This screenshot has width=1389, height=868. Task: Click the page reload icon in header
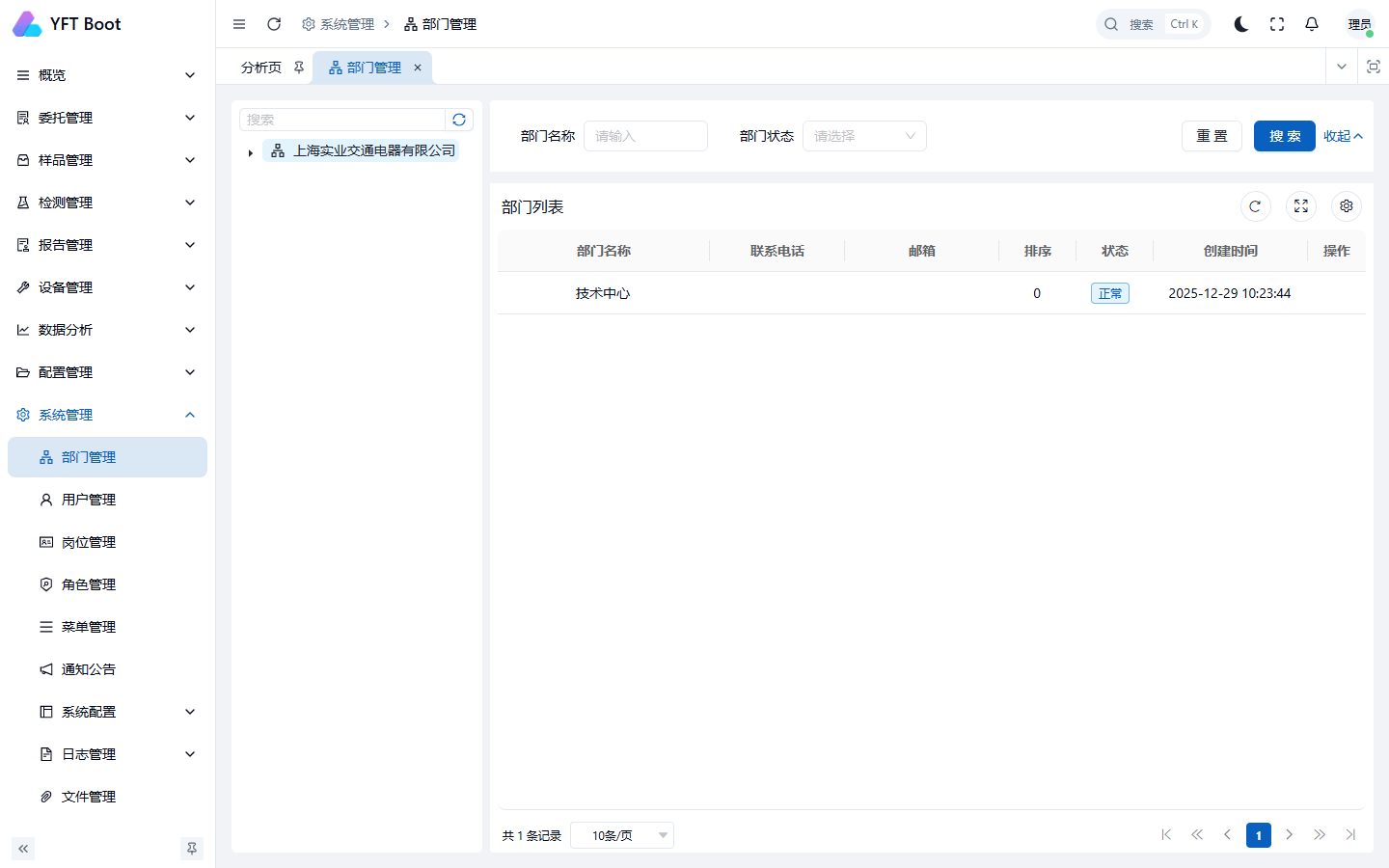pyautogui.click(x=274, y=24)
